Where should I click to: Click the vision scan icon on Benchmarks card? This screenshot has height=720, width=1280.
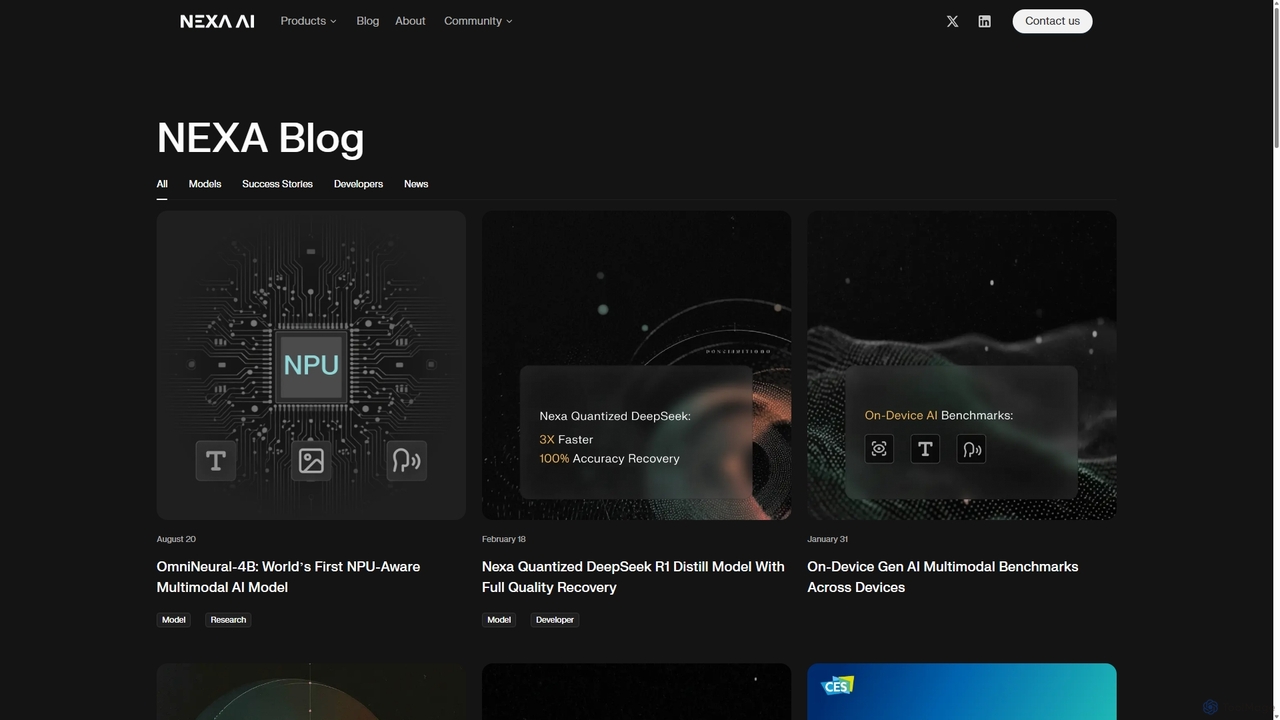tap(879, 449)
